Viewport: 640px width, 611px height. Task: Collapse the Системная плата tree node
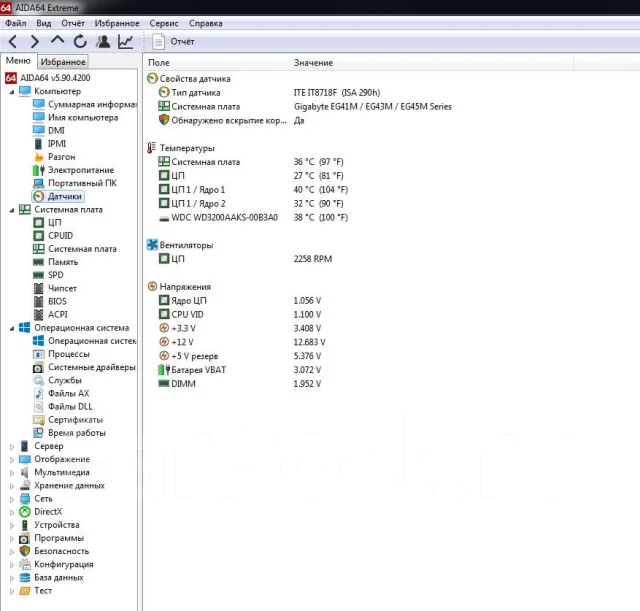[12, 210]
